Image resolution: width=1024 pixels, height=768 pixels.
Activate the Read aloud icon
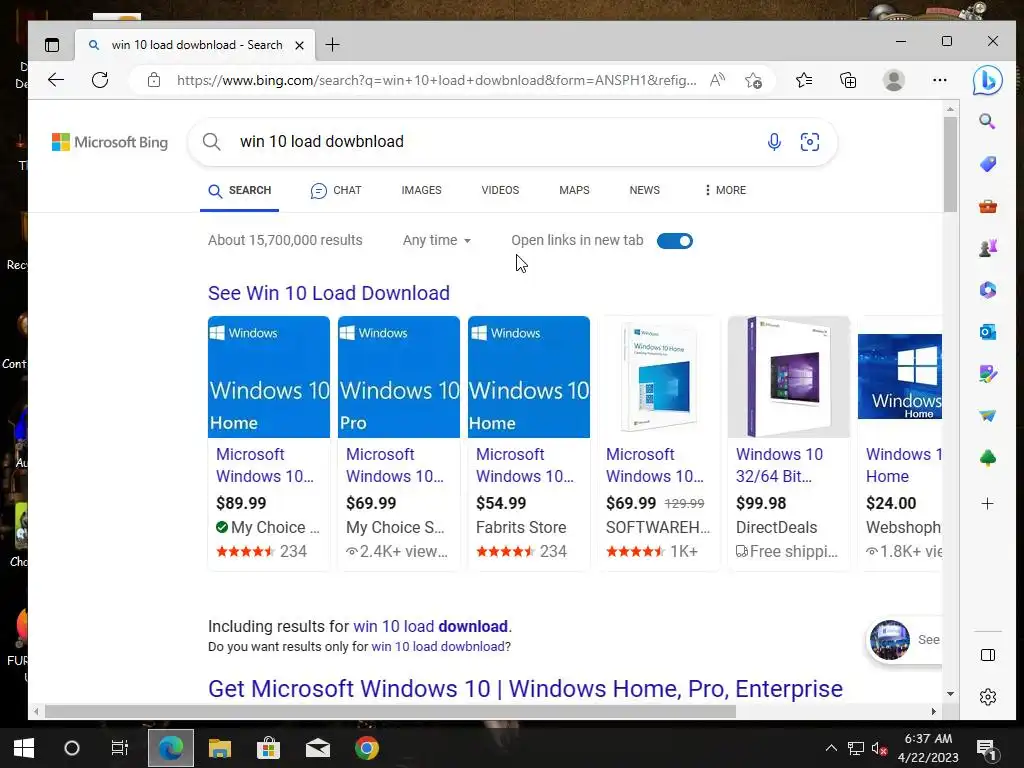[717, 80]
